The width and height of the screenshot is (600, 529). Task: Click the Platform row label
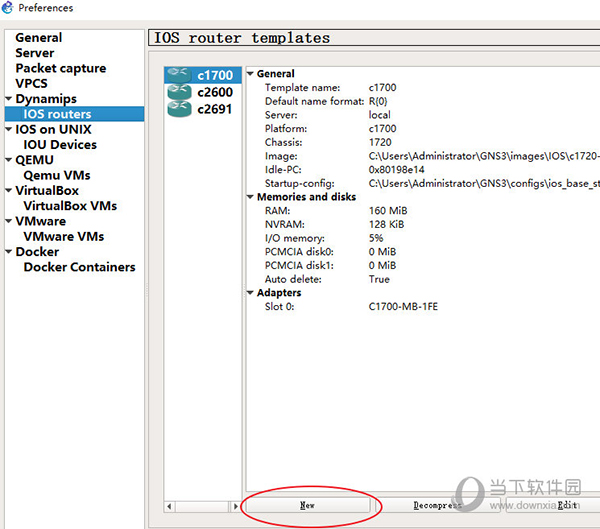coord(286,129)
